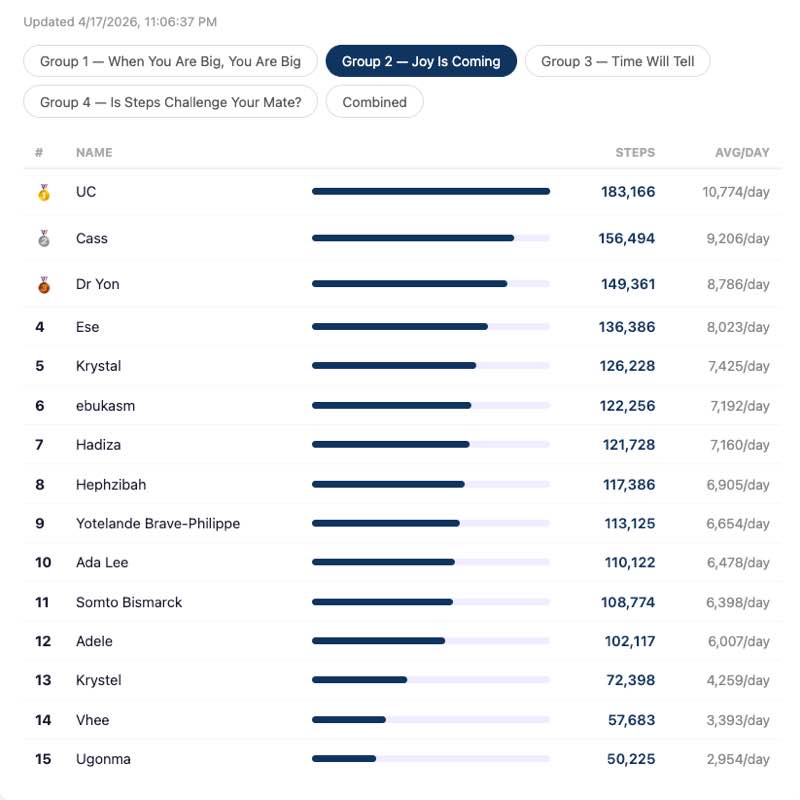Viewport: 800px width, 800px height.
Task: Click the silver medal icon beside Cass
Action: click(43, 238)
